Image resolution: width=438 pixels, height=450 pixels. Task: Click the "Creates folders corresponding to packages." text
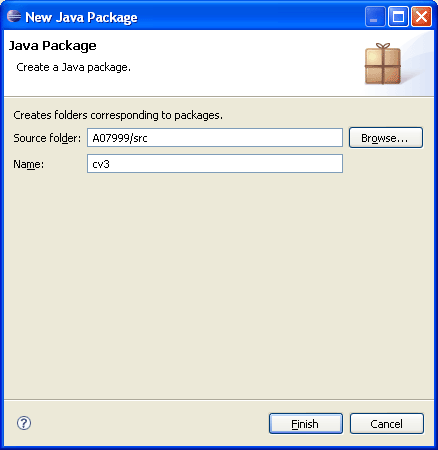(x=118, y=115)
